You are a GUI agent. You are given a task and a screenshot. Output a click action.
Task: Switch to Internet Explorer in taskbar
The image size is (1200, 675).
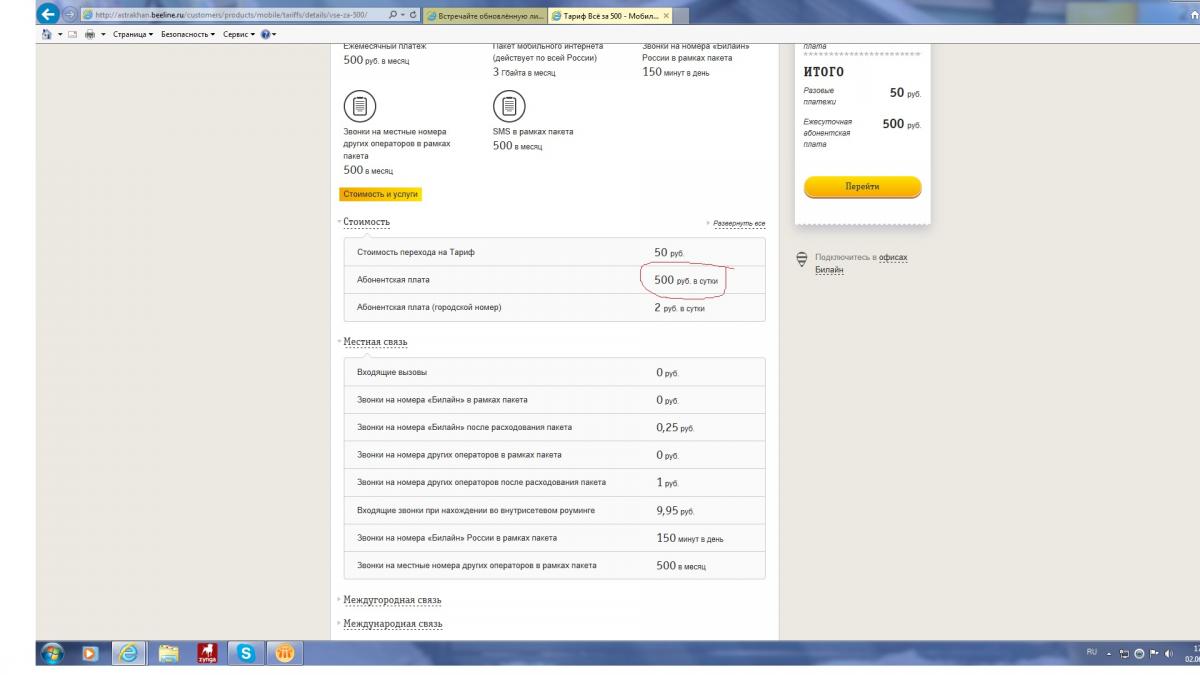point(128,653)
